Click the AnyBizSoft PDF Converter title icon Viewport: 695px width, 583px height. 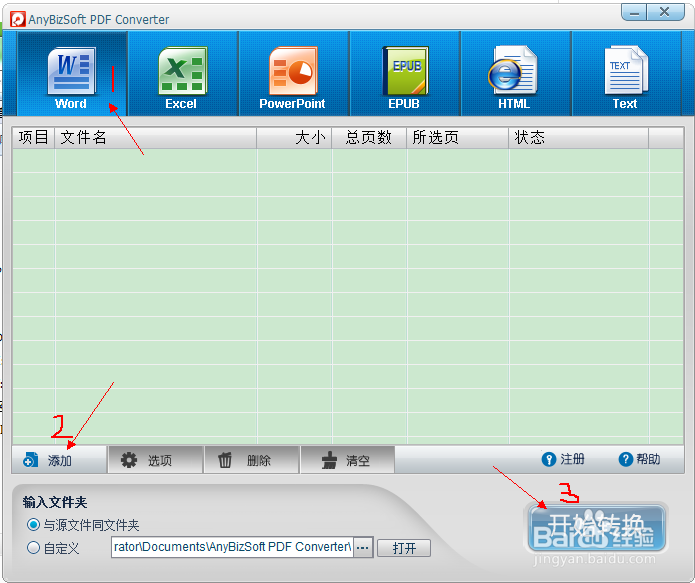pos(18,20)
